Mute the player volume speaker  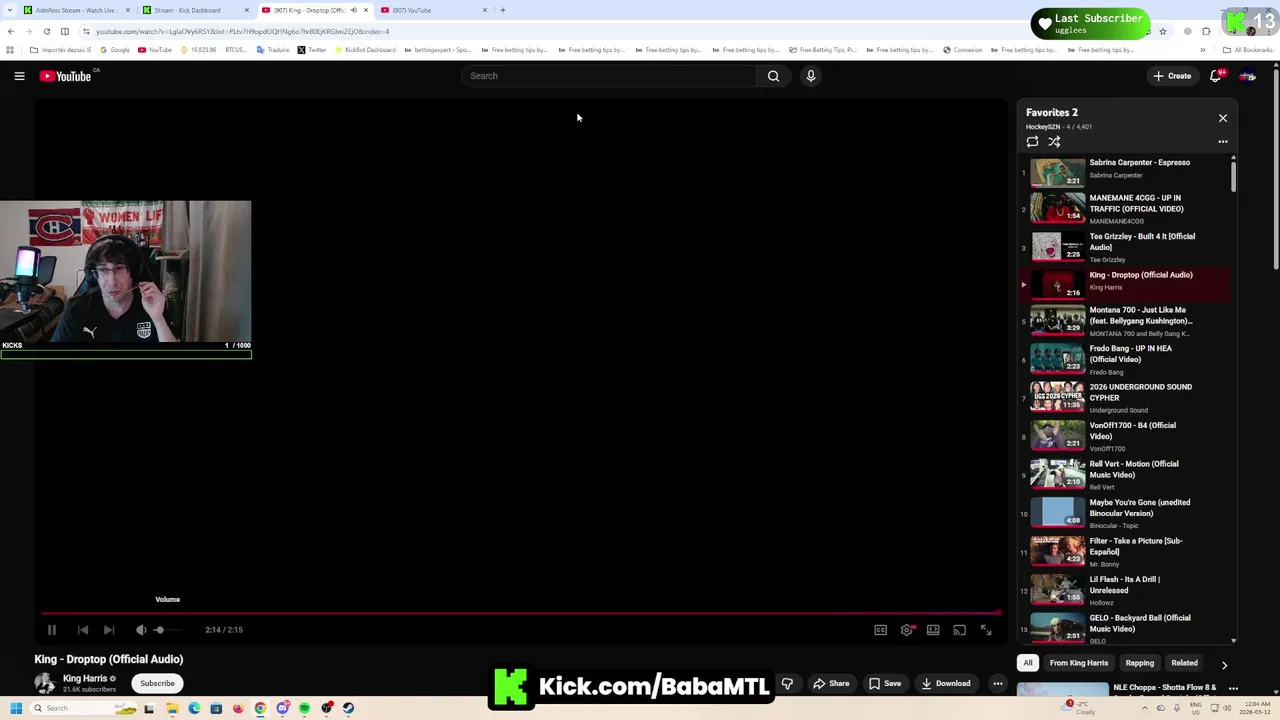tap(141, 630)
